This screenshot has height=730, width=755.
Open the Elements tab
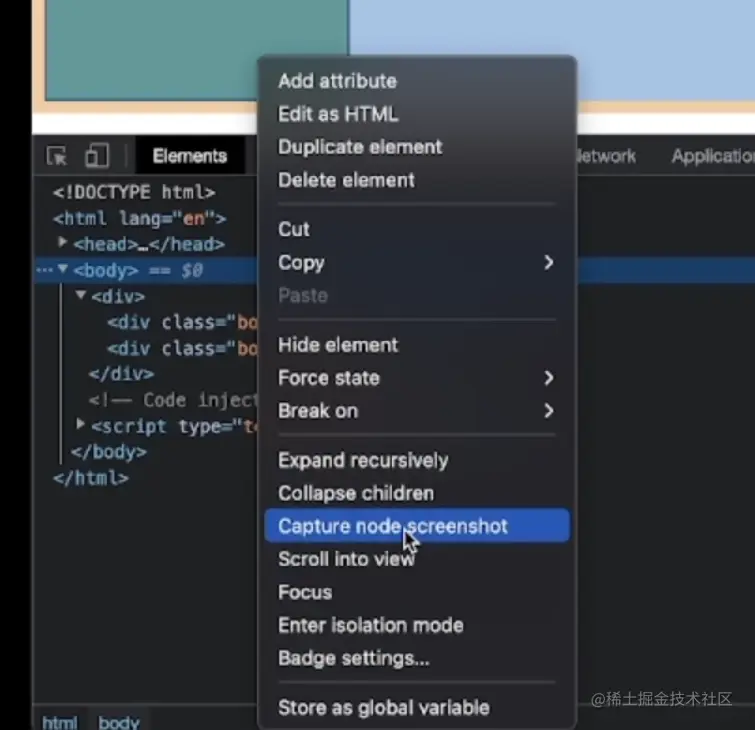190,156
